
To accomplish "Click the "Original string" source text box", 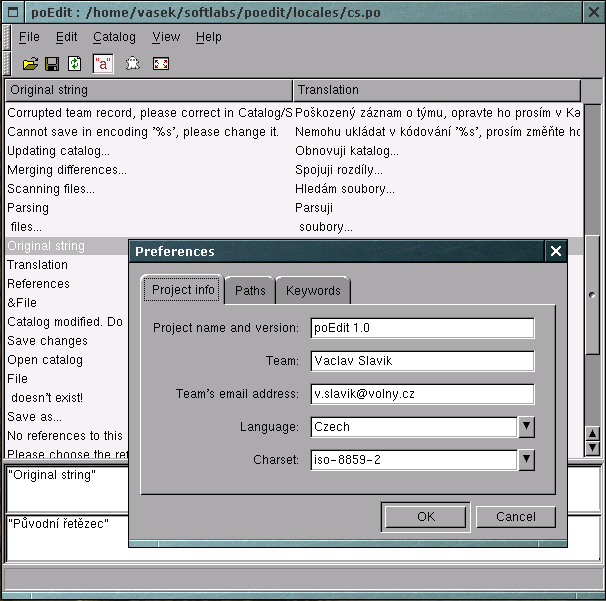I will (x=67, y=489).
